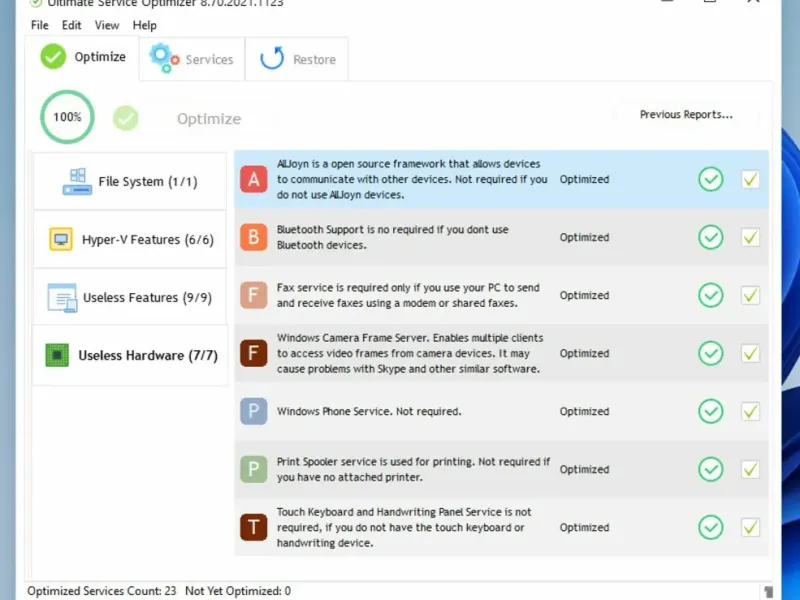The height and width of the screenshot is (600, 800).
Task: Open the Help menu
Action: click(x=144, y=25)
